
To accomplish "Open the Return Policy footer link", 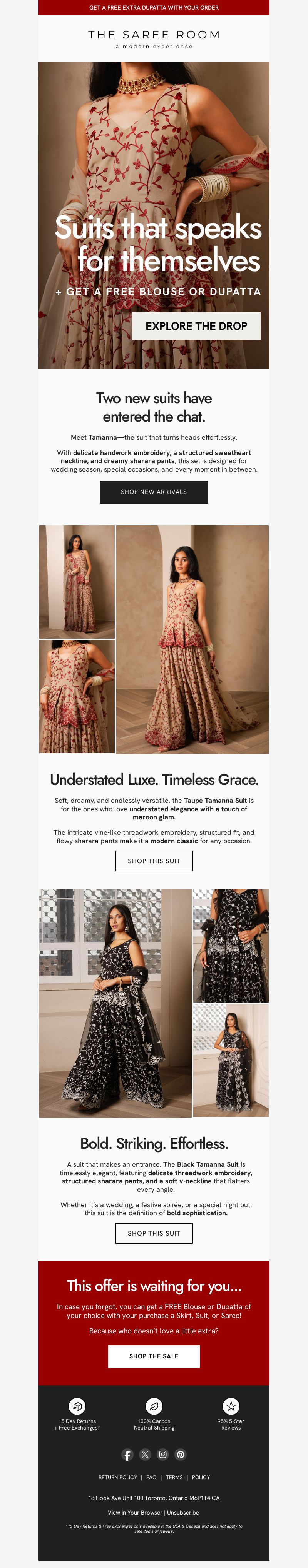I will pyautogui.click(x=117, y=1477).
